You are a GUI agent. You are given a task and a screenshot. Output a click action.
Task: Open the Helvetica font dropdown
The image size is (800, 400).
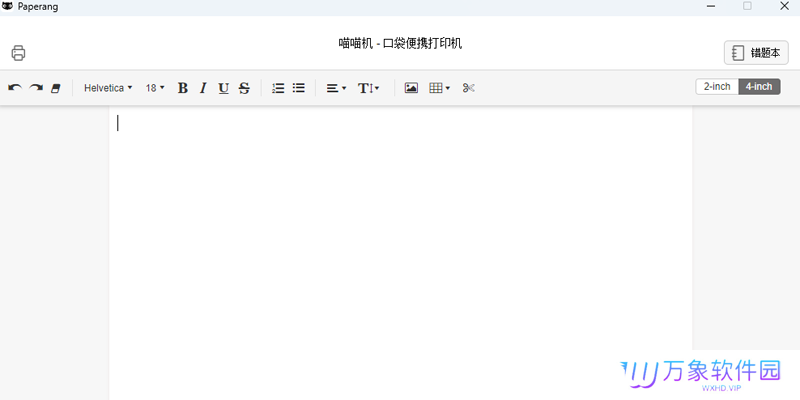108,88
